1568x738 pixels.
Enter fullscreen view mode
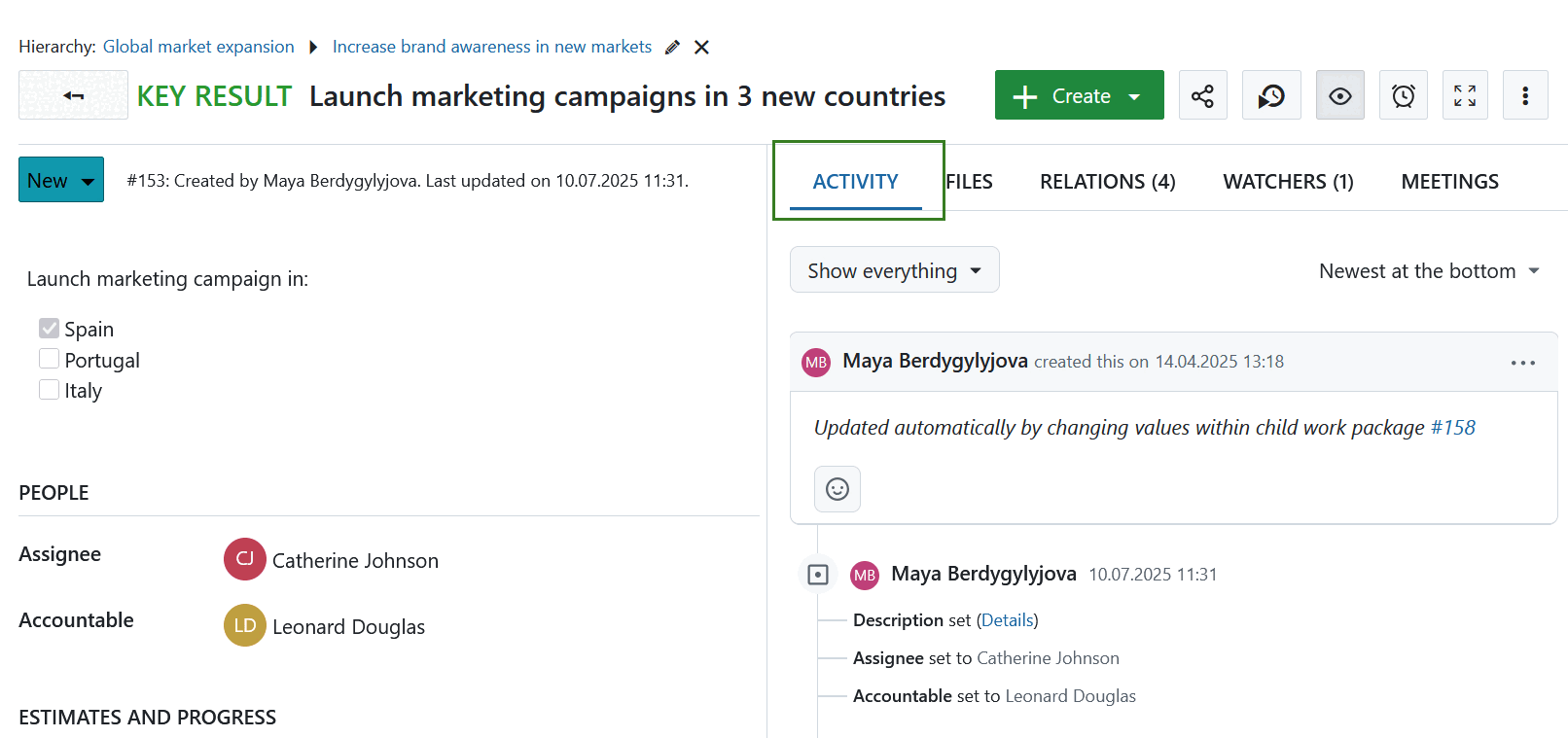[1464, 95]
